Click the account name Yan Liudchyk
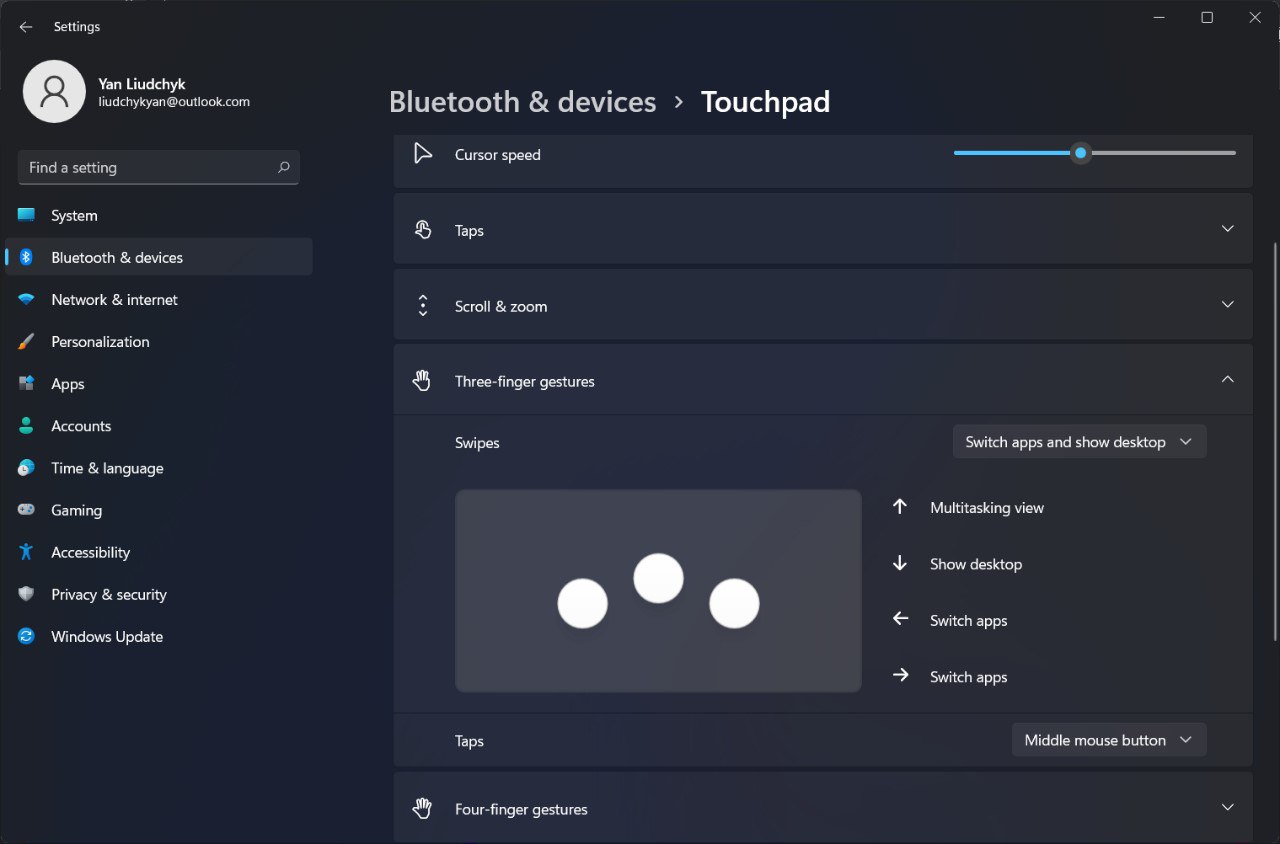1280x844 pixels. pyautogui.click(x=142, y=84)
